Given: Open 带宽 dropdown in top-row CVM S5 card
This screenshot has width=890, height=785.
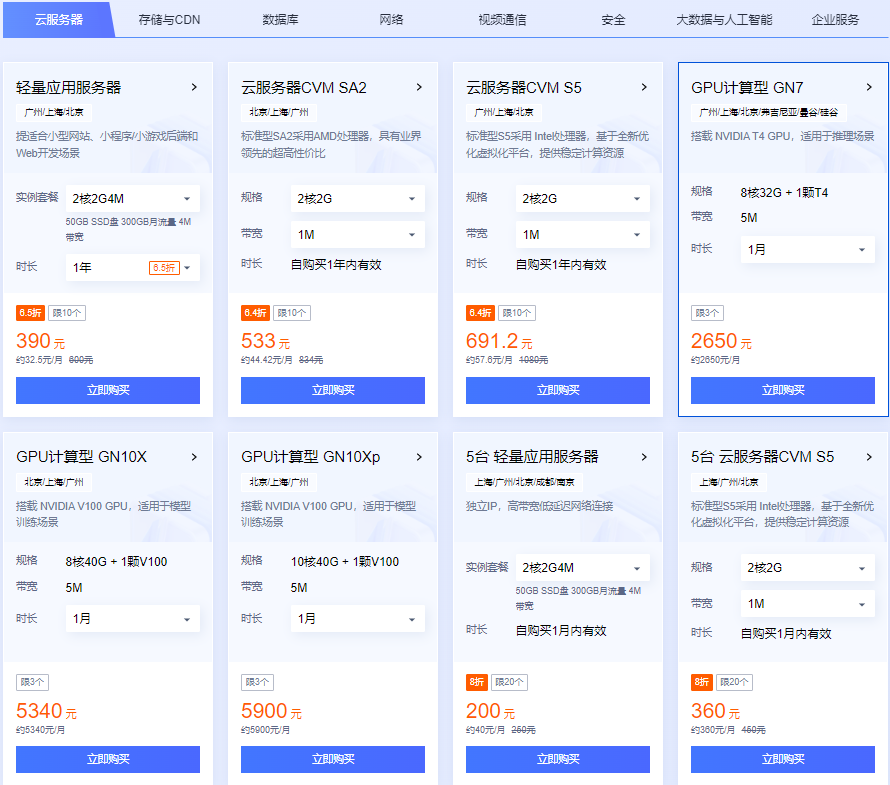Looking at the screenshot, I should click(x=582, y=234).
